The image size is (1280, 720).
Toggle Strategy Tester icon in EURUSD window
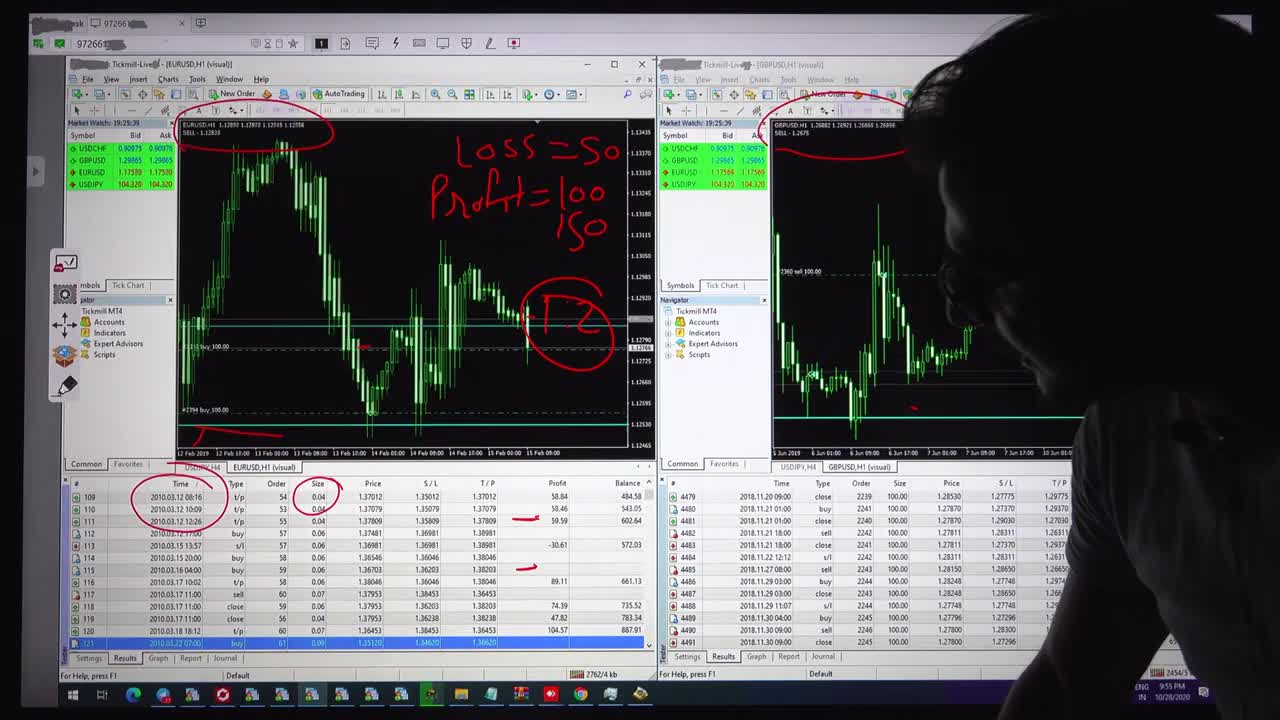tap(193, 94)
